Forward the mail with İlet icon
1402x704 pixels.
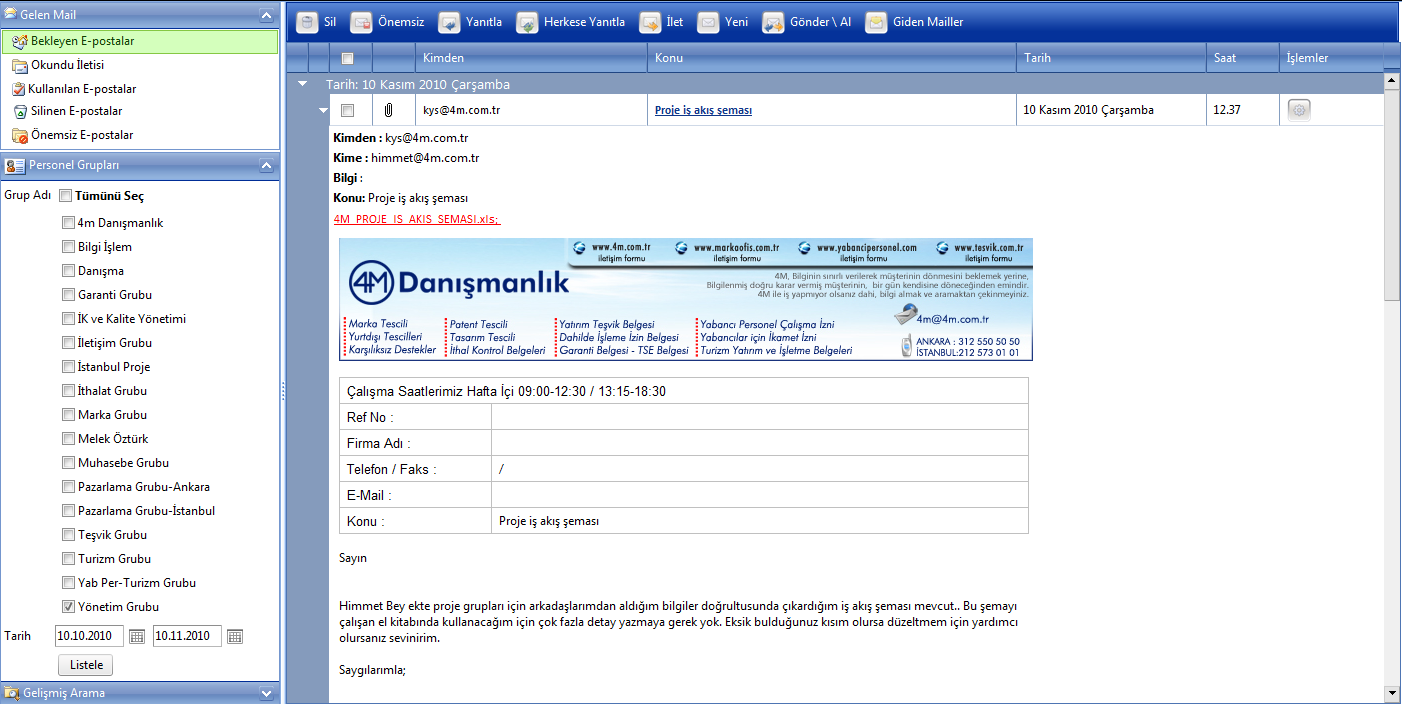[650, 22]
